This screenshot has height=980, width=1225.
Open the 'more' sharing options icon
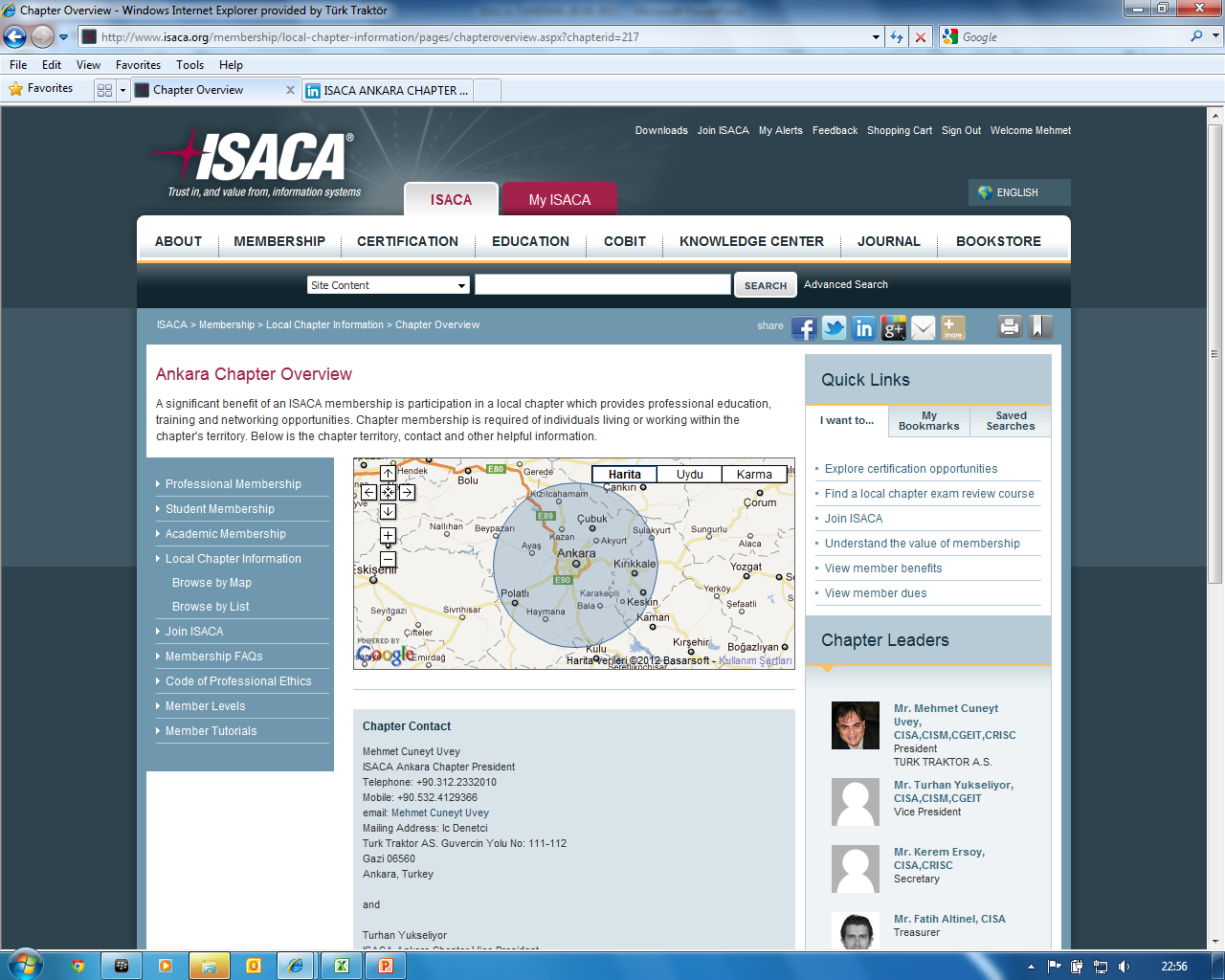click(x=953, y=328)
